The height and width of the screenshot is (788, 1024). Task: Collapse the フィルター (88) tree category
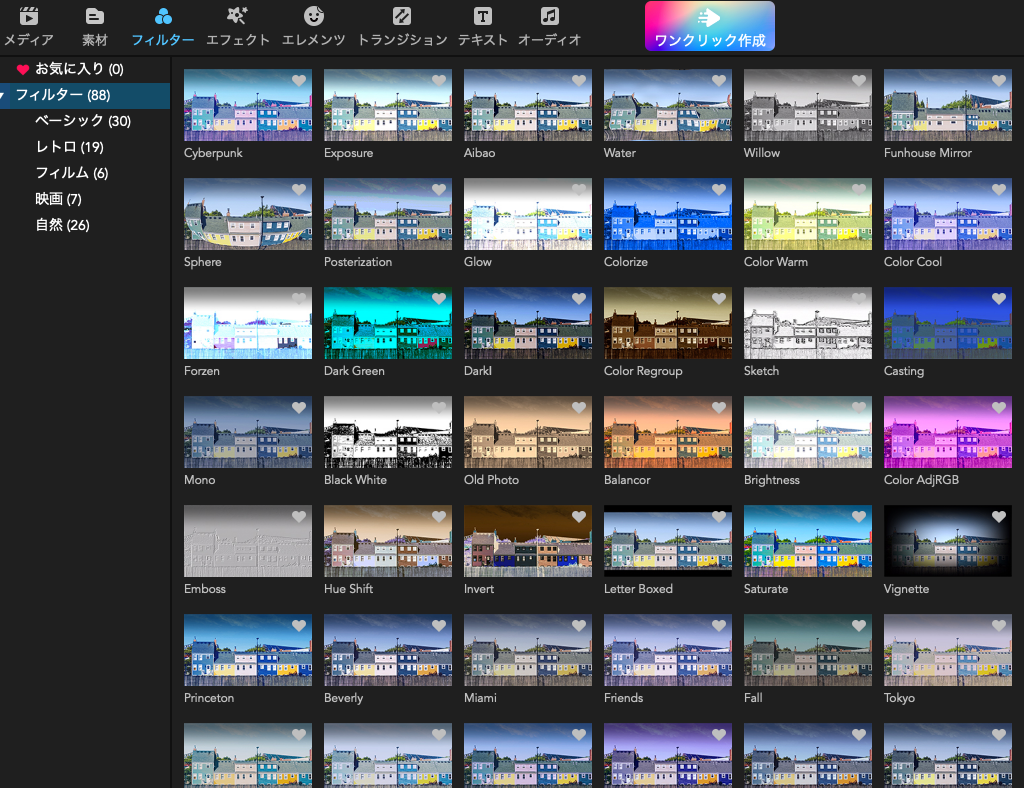point(5,96)
